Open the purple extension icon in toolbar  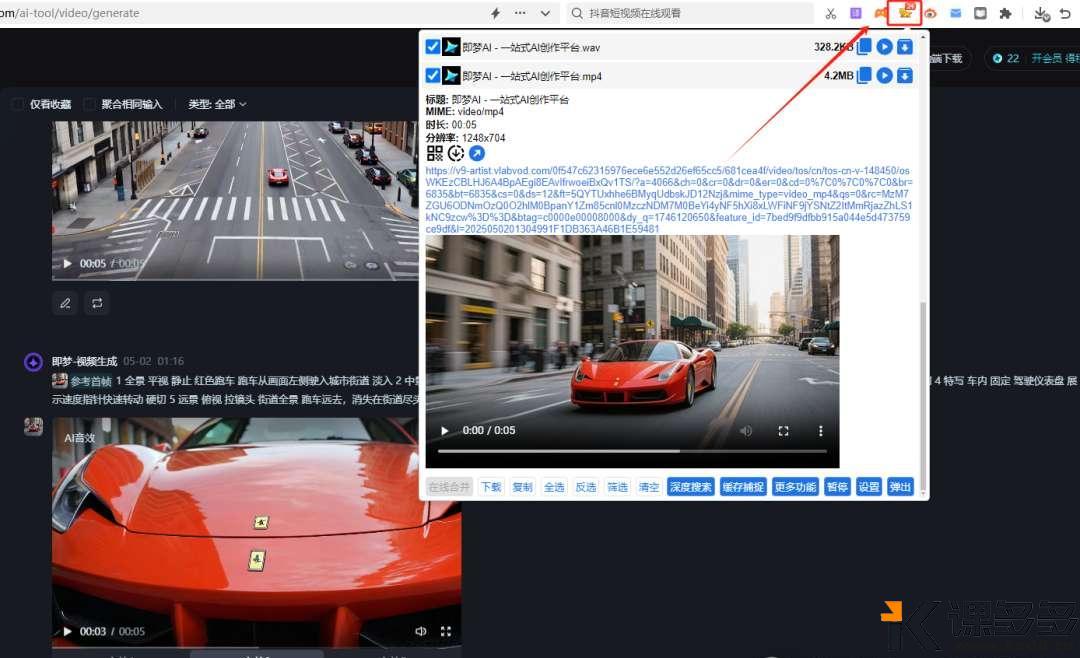[855, 13]
